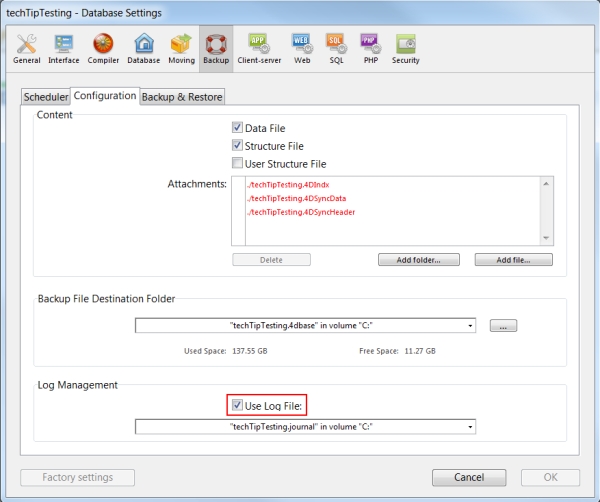
Task: Open the General settings page
Action: tap(27, 48)
